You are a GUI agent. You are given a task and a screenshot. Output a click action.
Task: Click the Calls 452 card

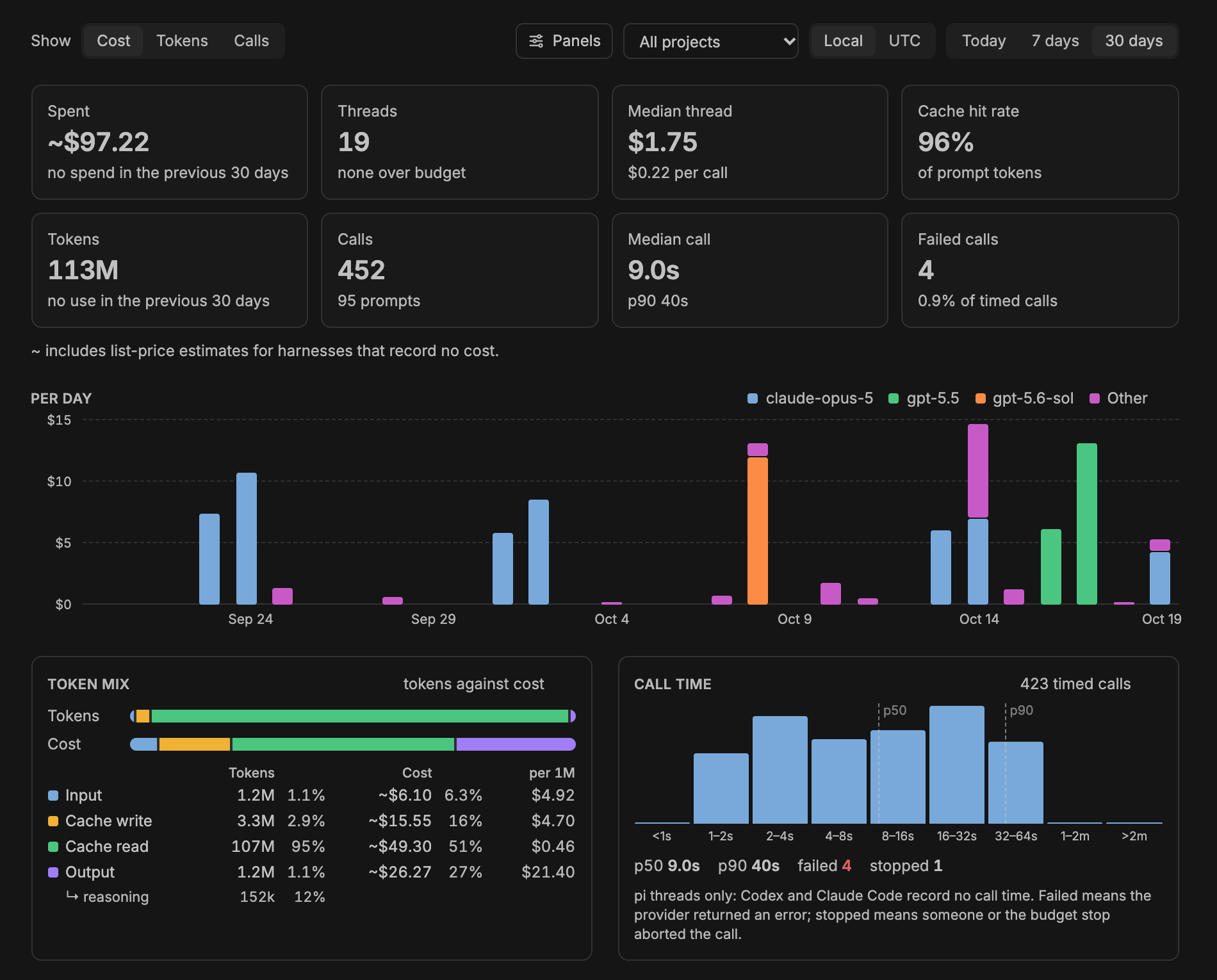(460, 270)
